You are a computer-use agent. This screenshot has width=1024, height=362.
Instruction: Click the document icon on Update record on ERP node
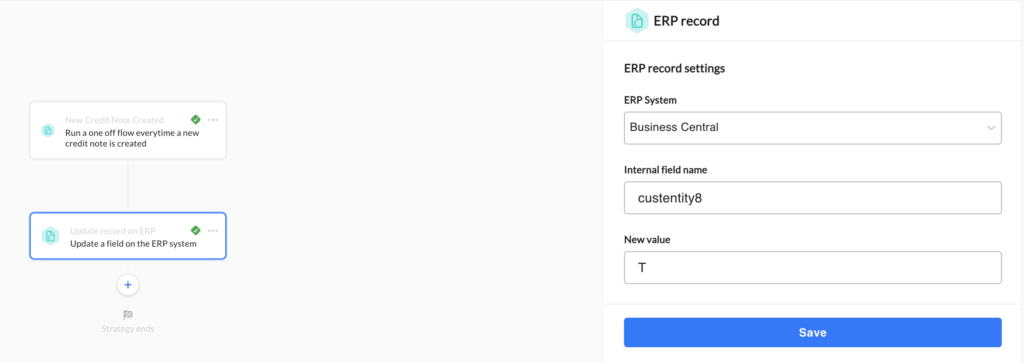coord(50,236)
